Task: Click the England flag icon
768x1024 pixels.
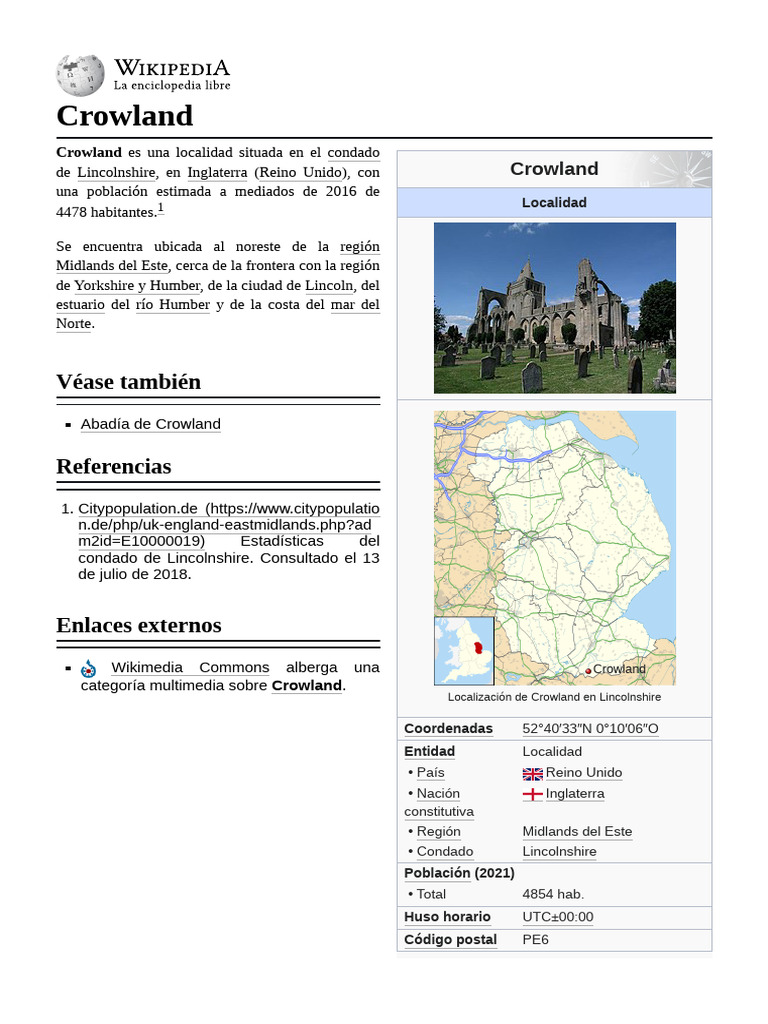Action: tap(532, 794)
